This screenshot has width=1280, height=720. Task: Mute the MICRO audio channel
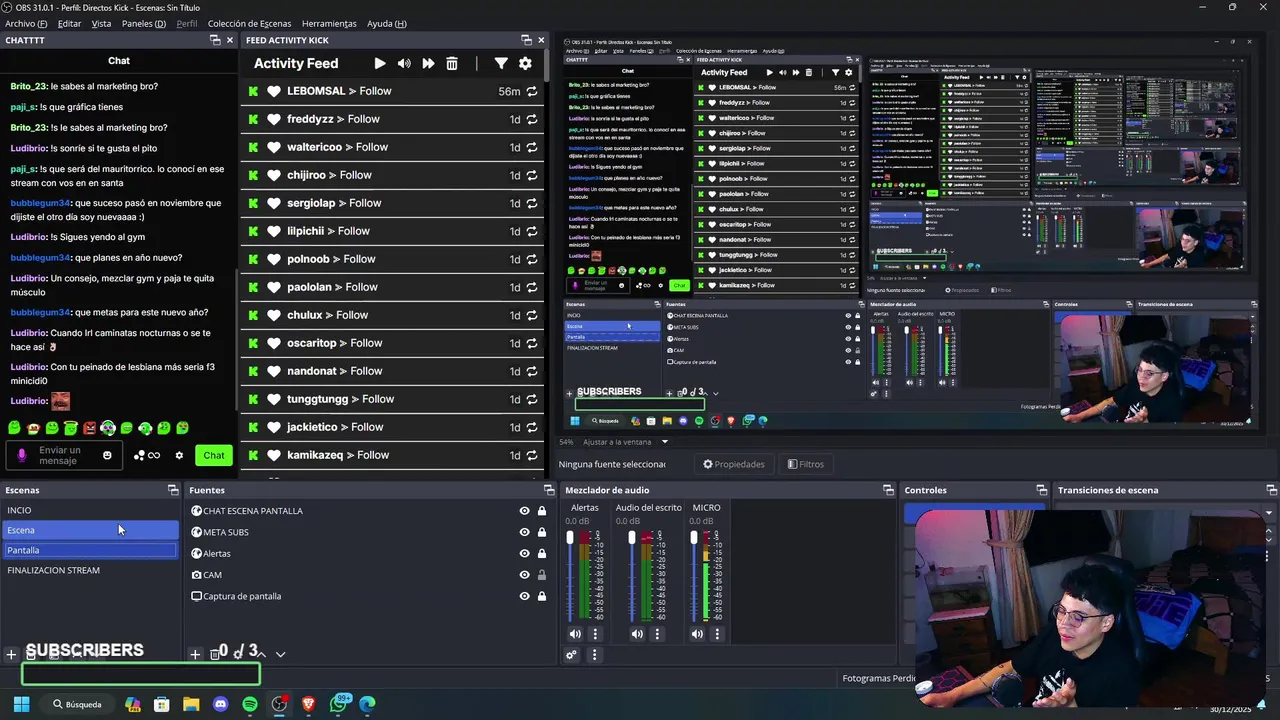697,634
